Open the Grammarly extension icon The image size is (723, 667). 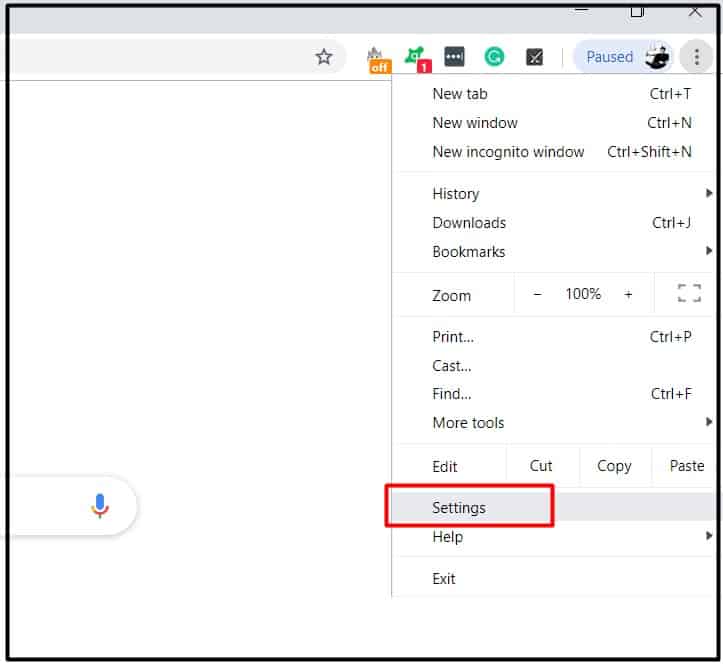tap(494, 57)
